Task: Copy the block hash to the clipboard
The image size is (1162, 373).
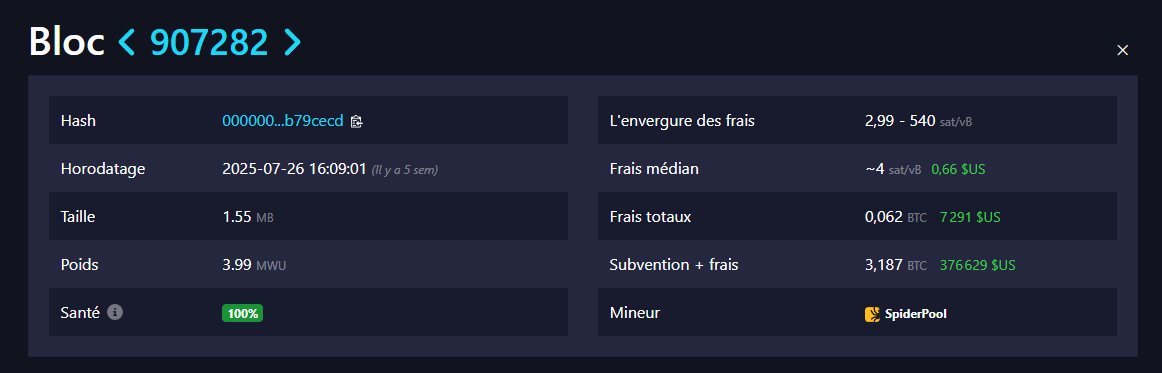Action: pyautogui.click(x=356, y=121)
